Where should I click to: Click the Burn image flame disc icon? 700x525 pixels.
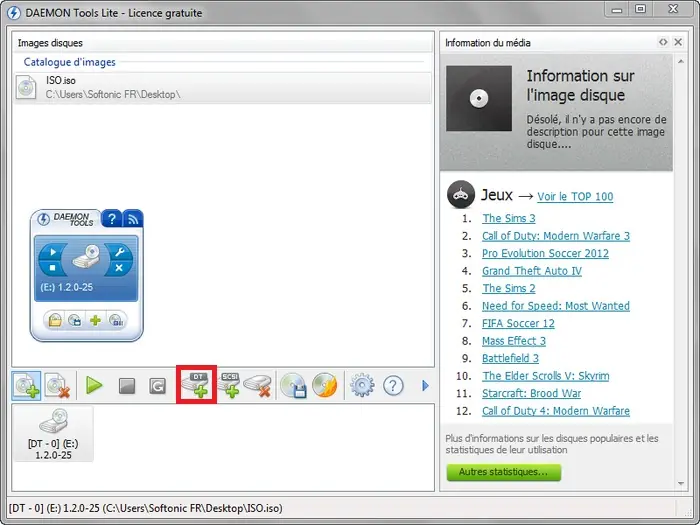[x=325, y=385]
